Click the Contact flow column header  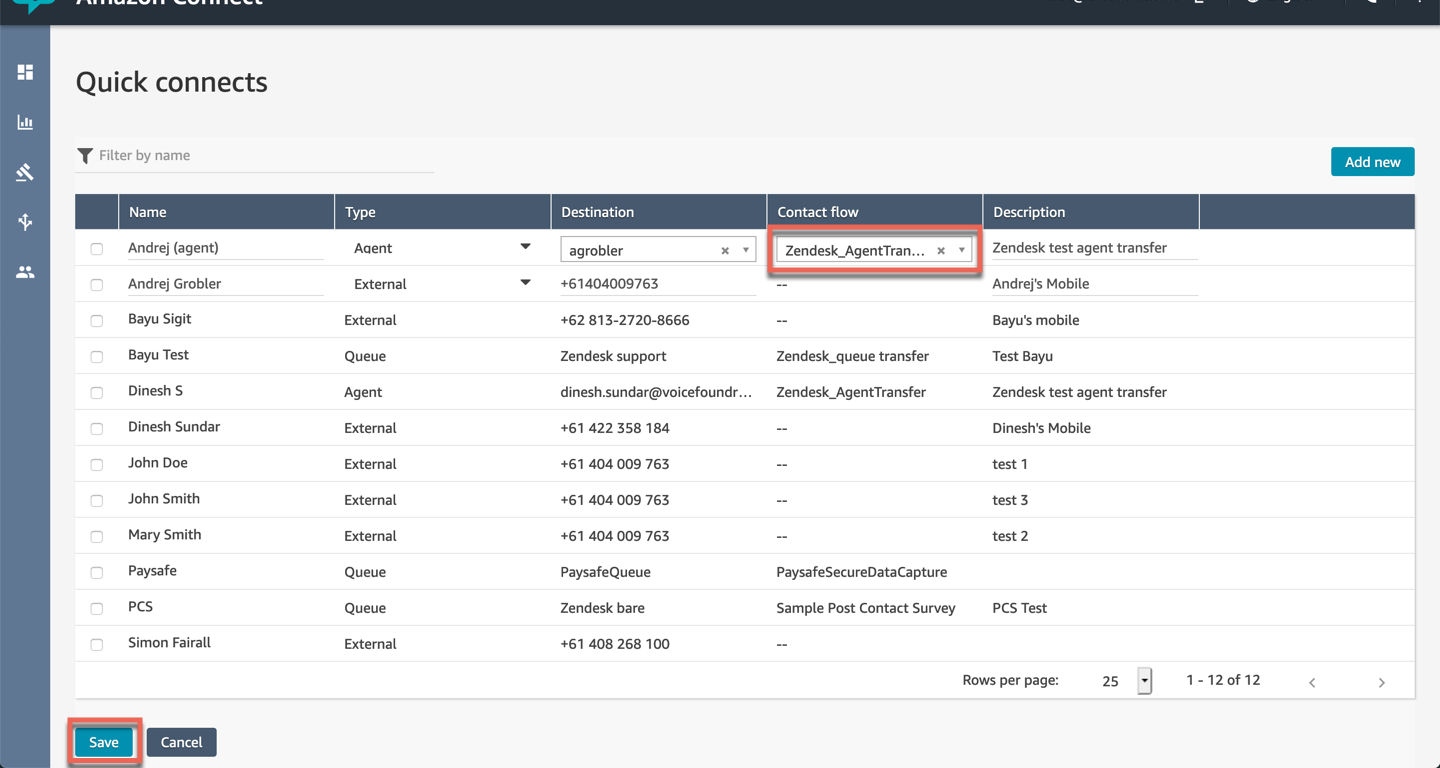(x=817, y=212)
